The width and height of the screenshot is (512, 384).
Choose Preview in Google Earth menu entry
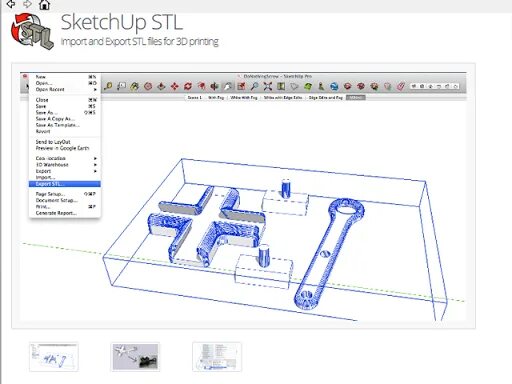(65, 148)
